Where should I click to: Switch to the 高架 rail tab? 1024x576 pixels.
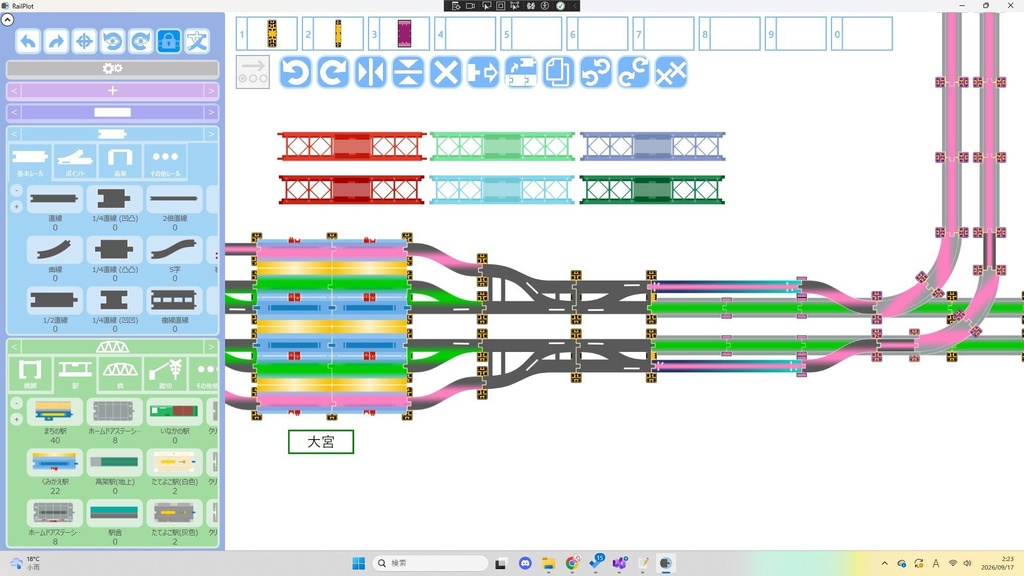coord(120,161)
